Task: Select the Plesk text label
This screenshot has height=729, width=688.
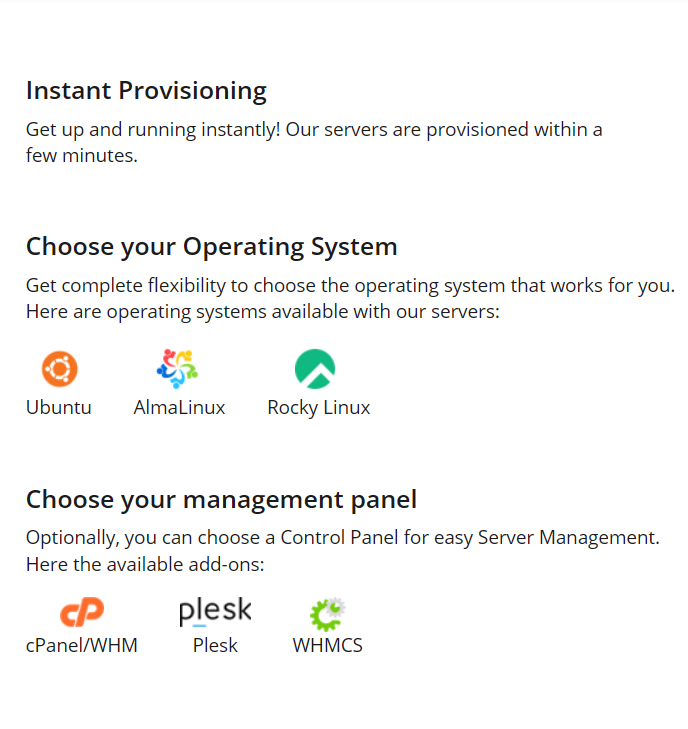Action: (215, 645)
